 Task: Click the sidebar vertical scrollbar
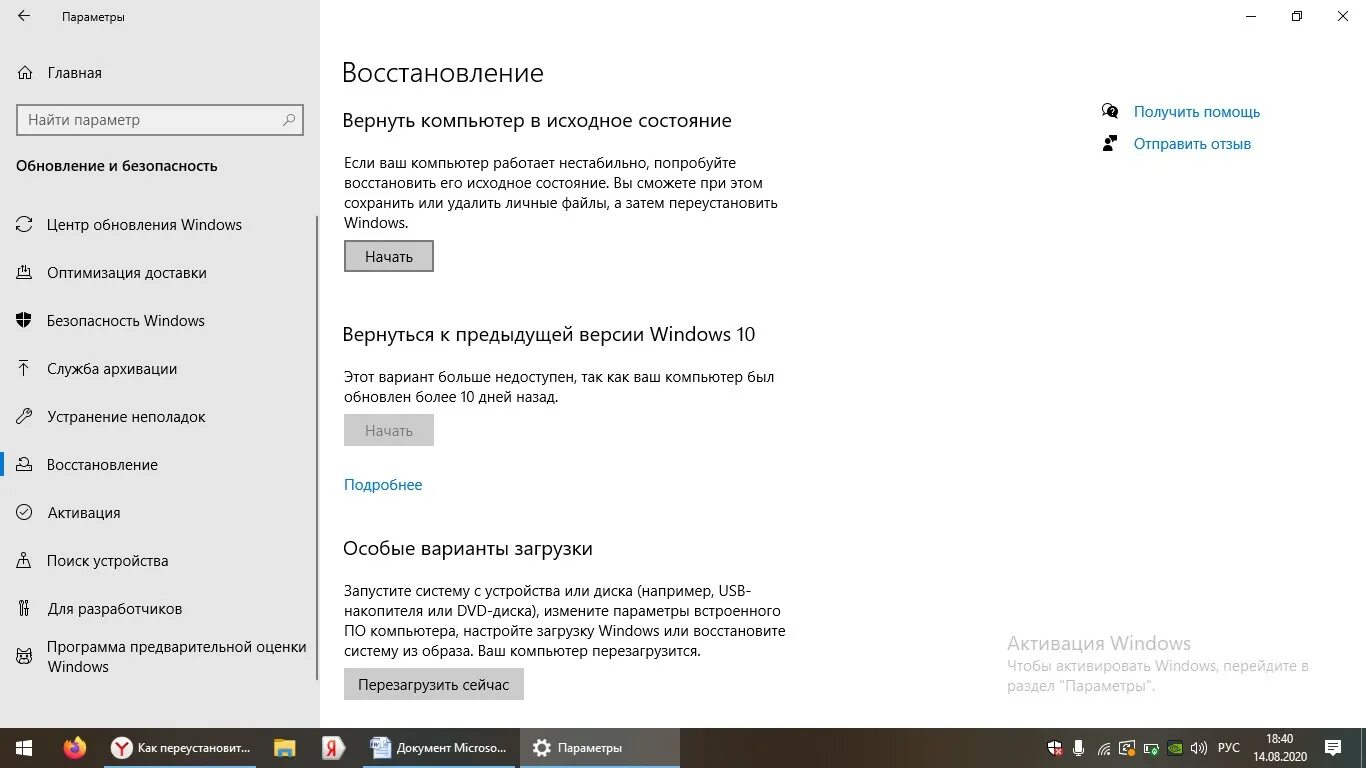(x=317, y=448)
